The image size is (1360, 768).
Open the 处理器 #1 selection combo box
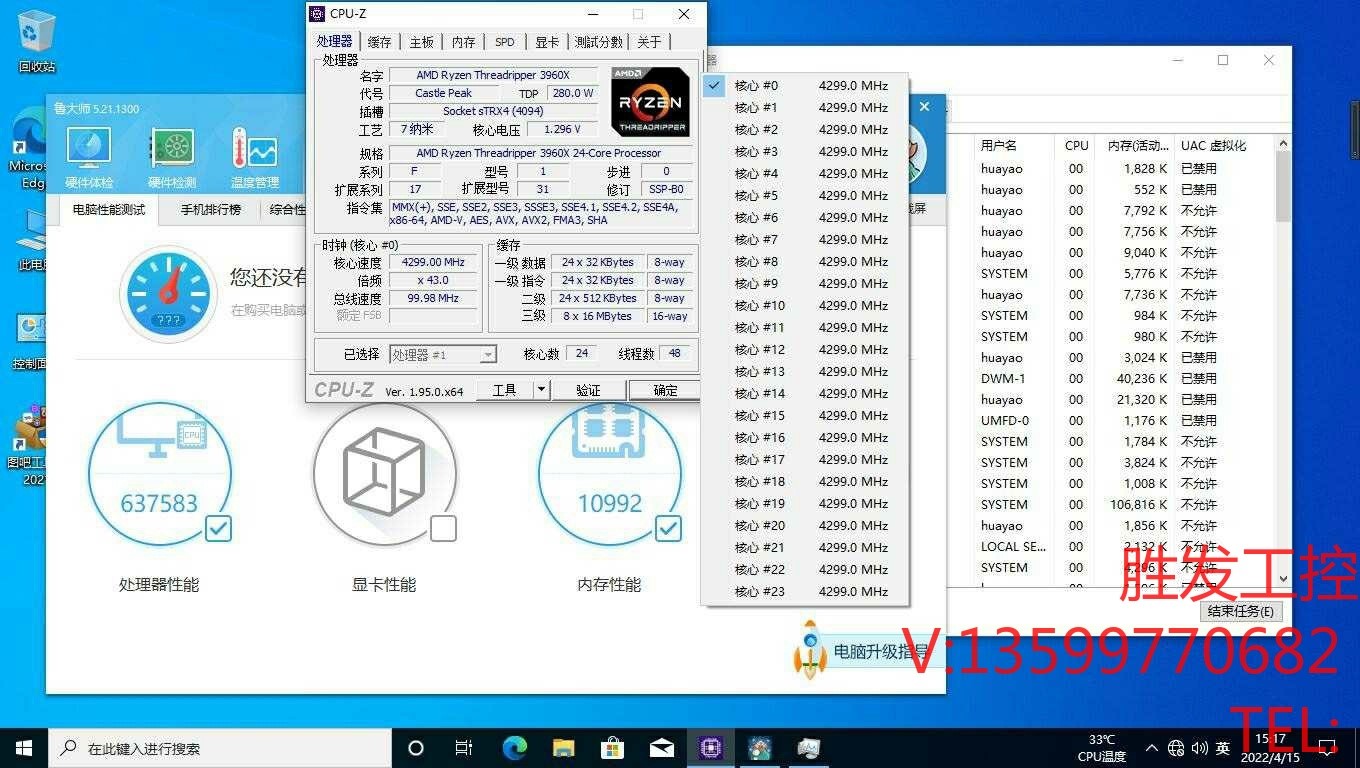pyautogui.click(x=443, y=354)
